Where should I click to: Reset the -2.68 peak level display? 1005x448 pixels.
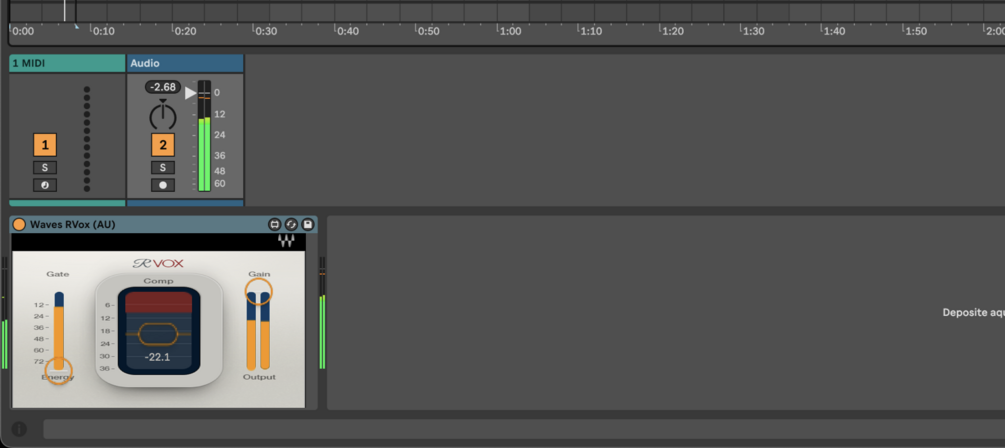tap(163, 87)
